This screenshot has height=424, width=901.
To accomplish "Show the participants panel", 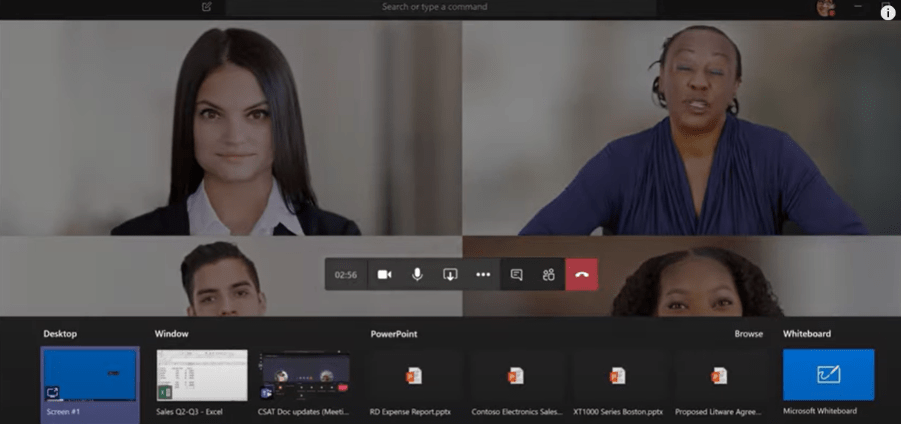I will click(549, 275).
